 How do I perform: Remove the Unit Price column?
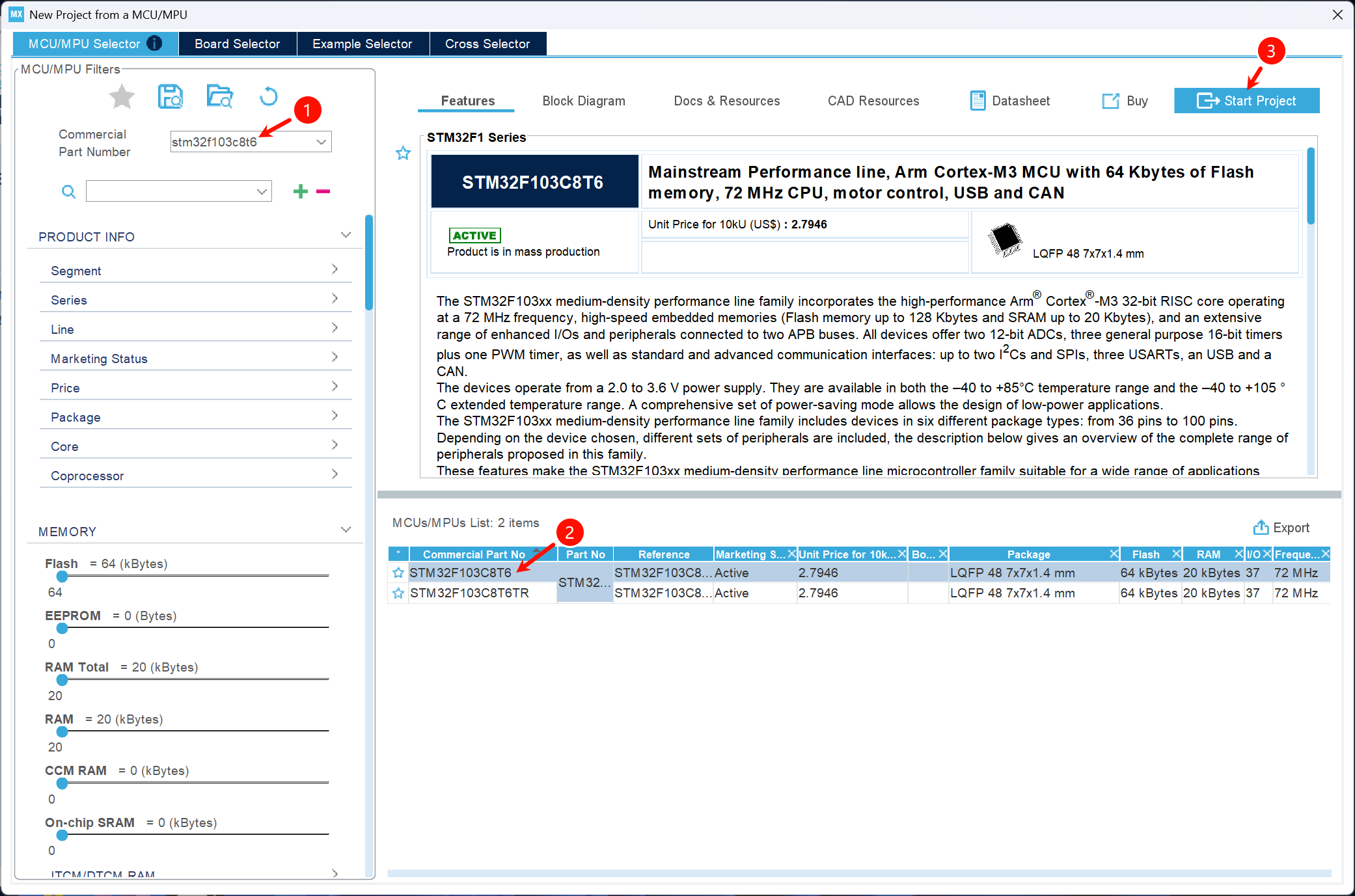(x=902, y=554)
